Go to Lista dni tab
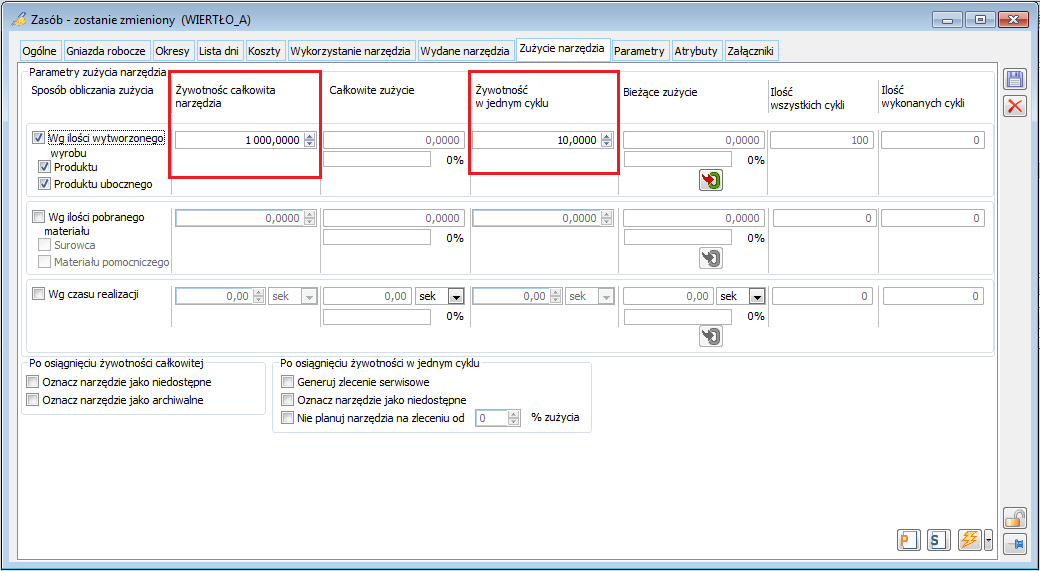This screenshot has height=571, width=1040. click(219, 50)
